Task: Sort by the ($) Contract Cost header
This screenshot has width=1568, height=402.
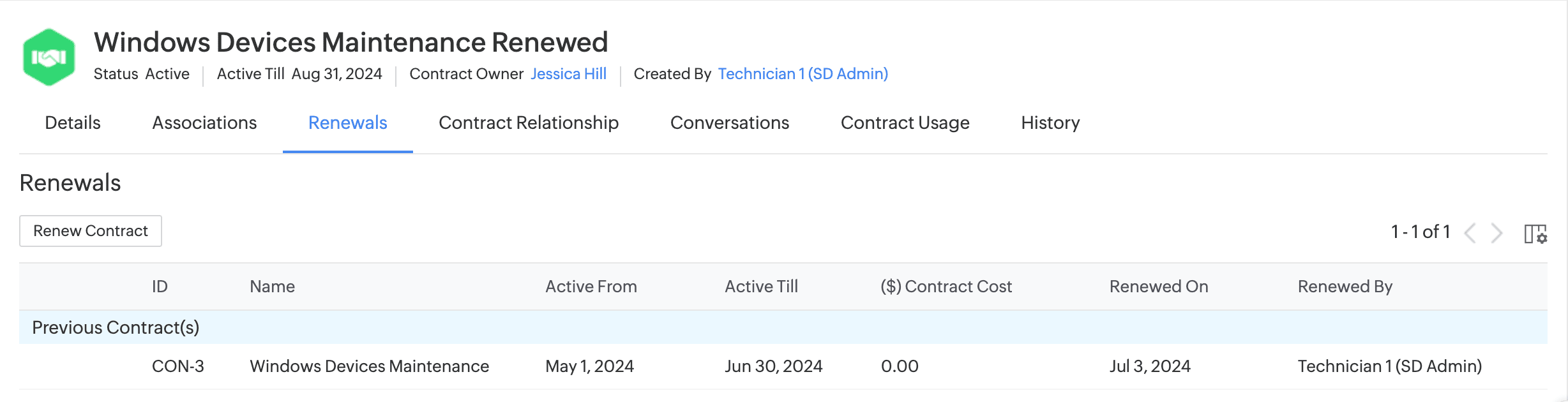Action: 946,287
